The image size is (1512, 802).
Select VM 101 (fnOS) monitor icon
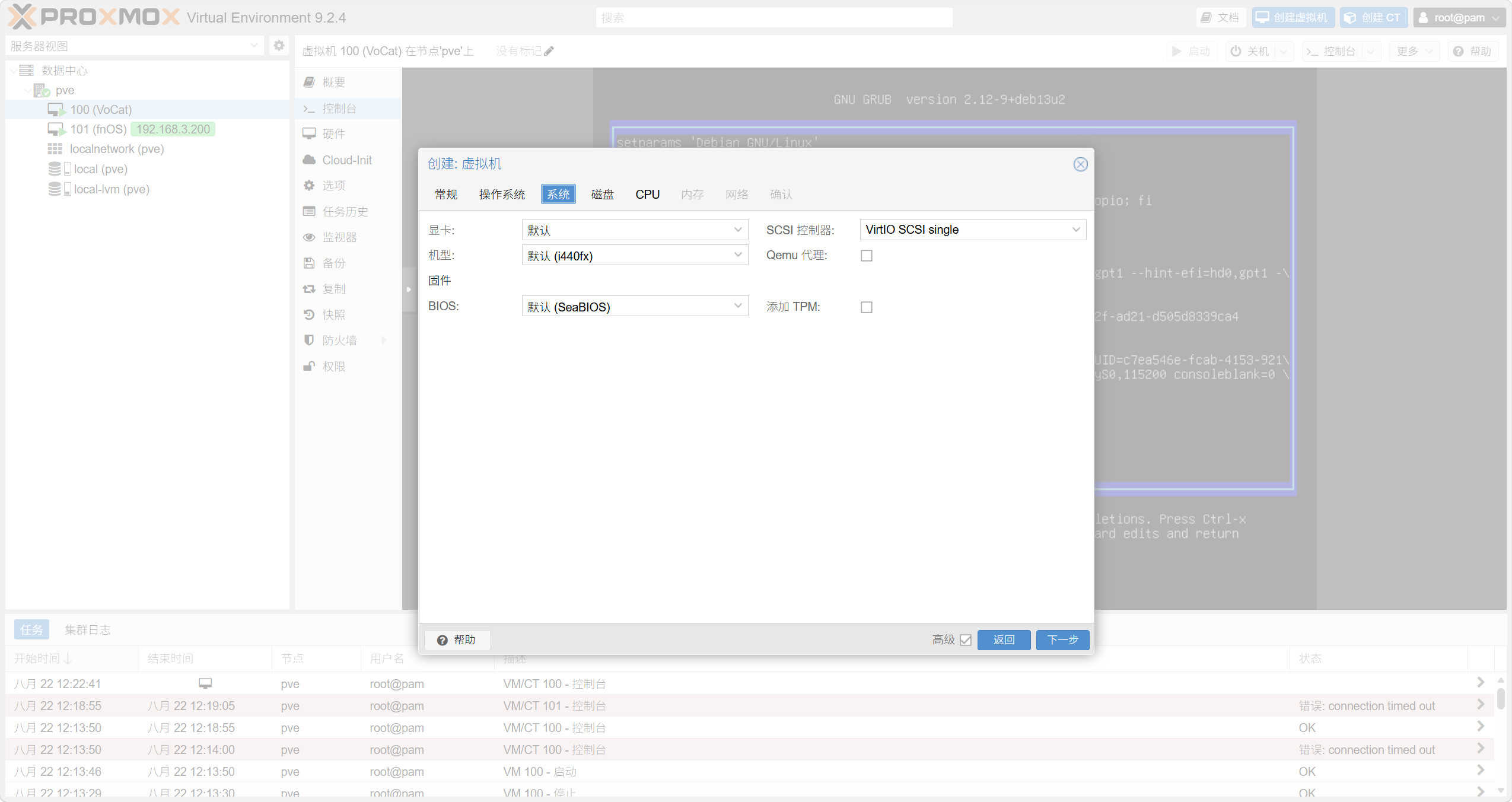[56, 129]
